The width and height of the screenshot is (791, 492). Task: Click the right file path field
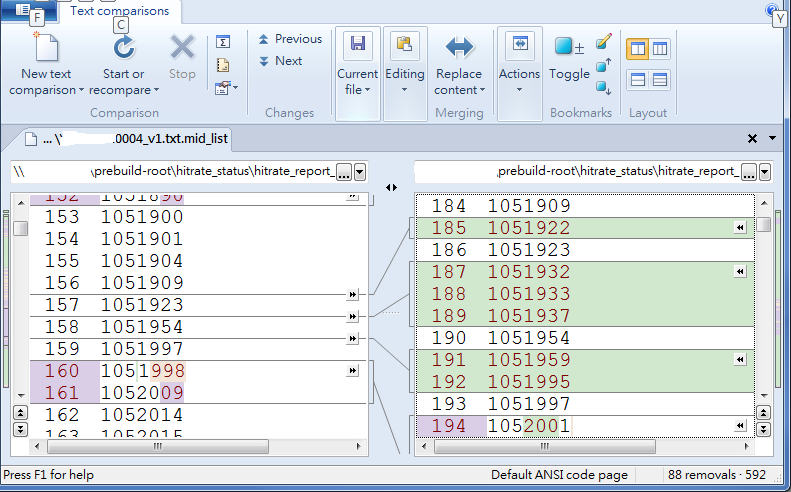pos(578,172)
